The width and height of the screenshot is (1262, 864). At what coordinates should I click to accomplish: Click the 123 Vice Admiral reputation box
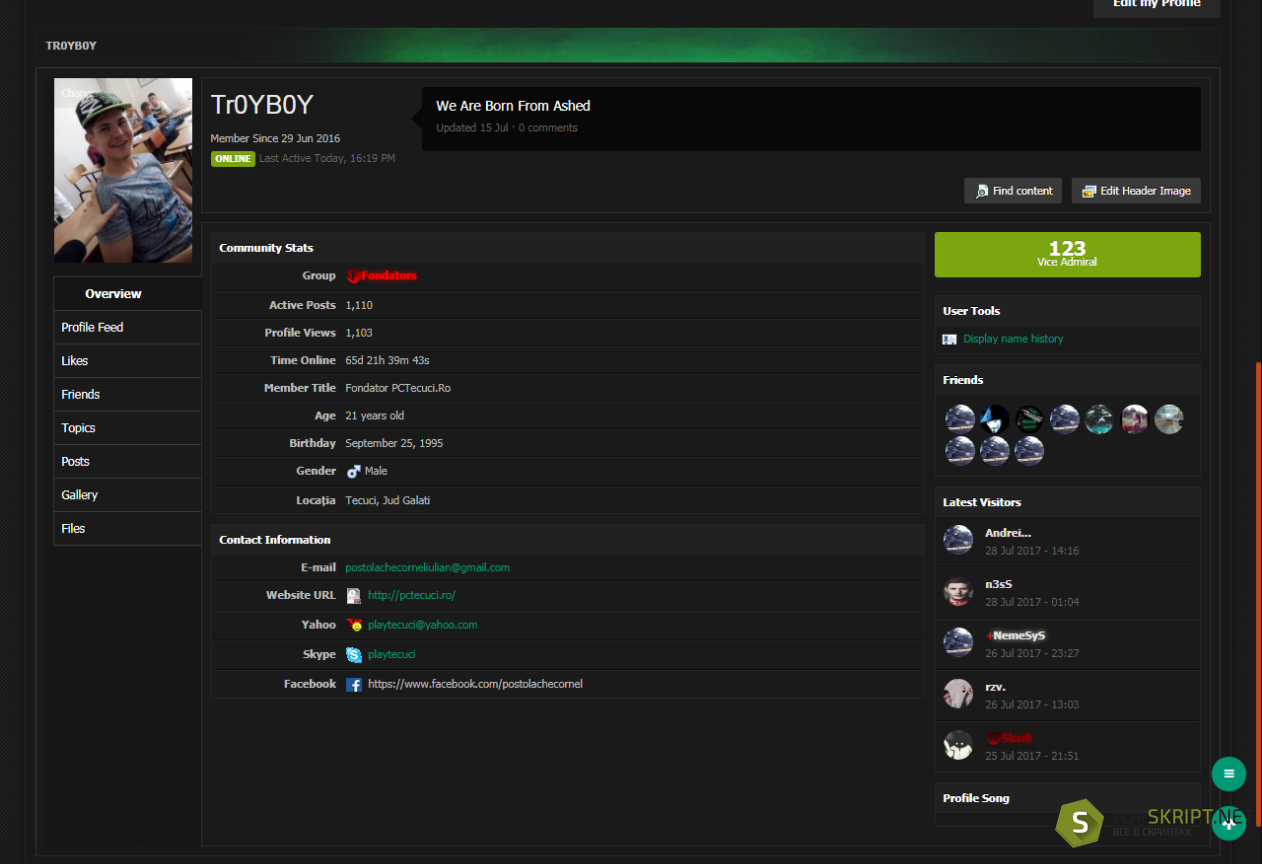click(1067, 254)
